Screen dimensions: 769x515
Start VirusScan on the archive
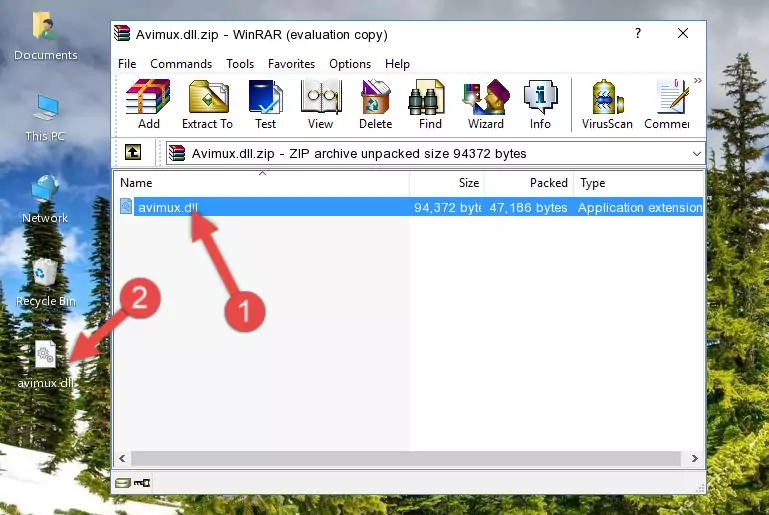(x=607, y=104)
